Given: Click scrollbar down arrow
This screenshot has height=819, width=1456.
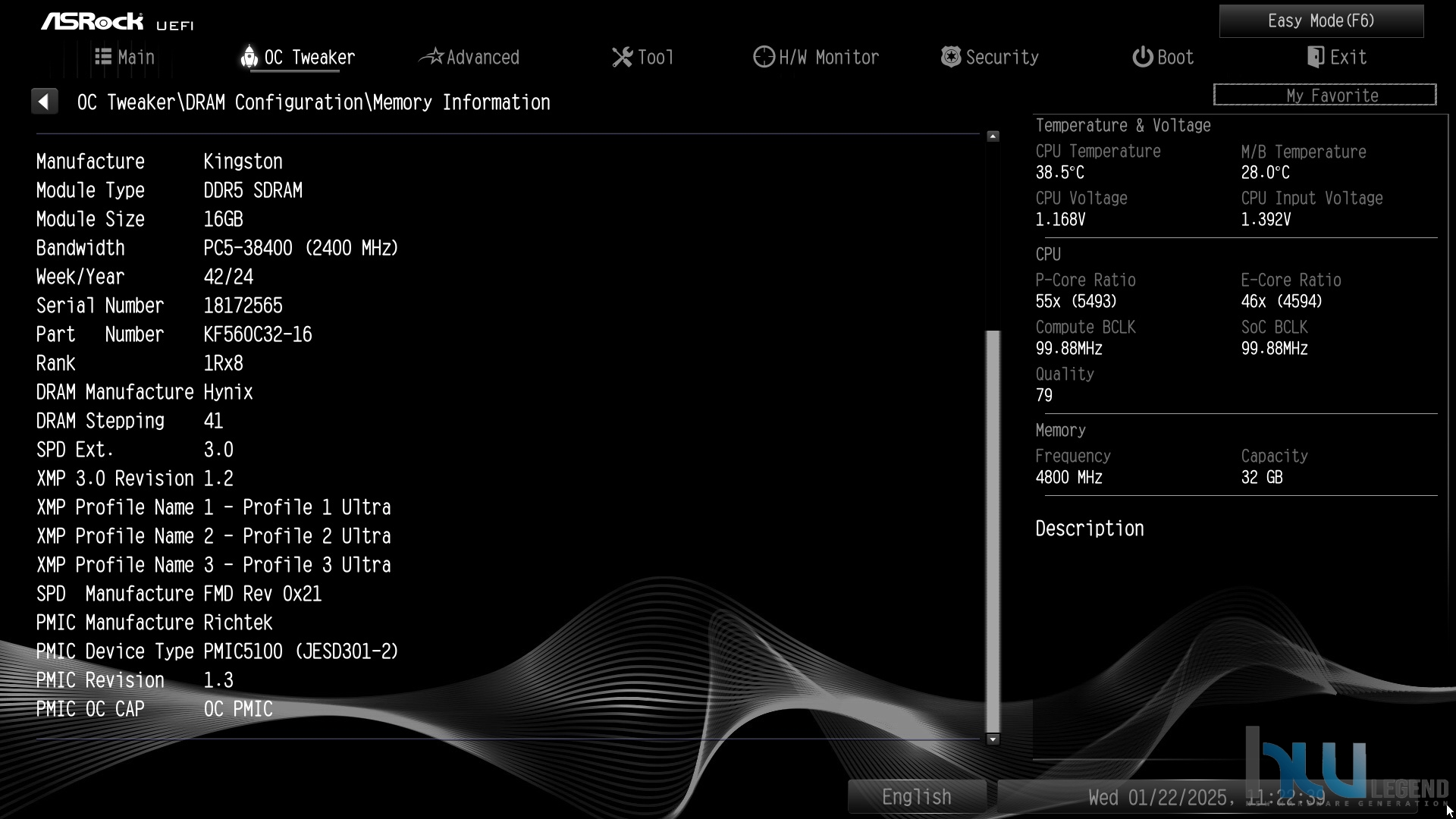Looking at the screenshot, I should [x=993, y=739].
